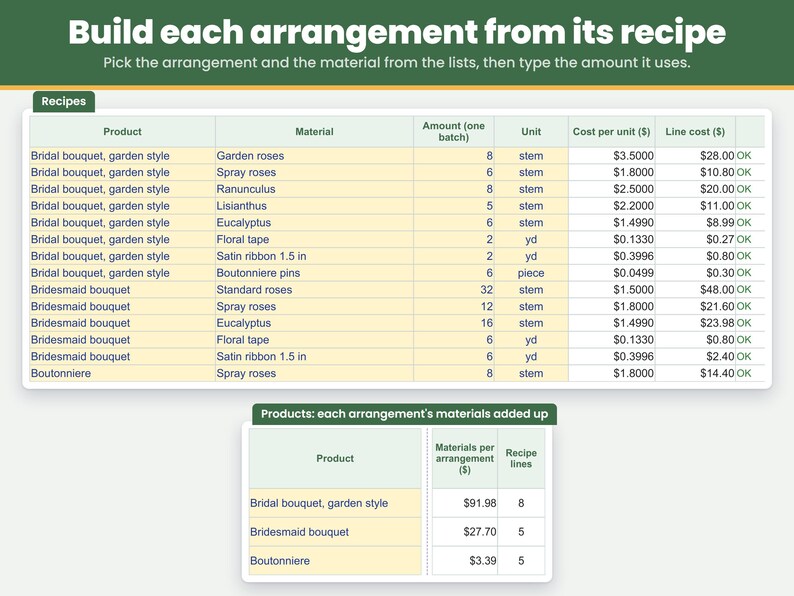The height and width of the screenshot is (596, 794).
Task: Click the Line cost ($) header
Action: (695, 132)
